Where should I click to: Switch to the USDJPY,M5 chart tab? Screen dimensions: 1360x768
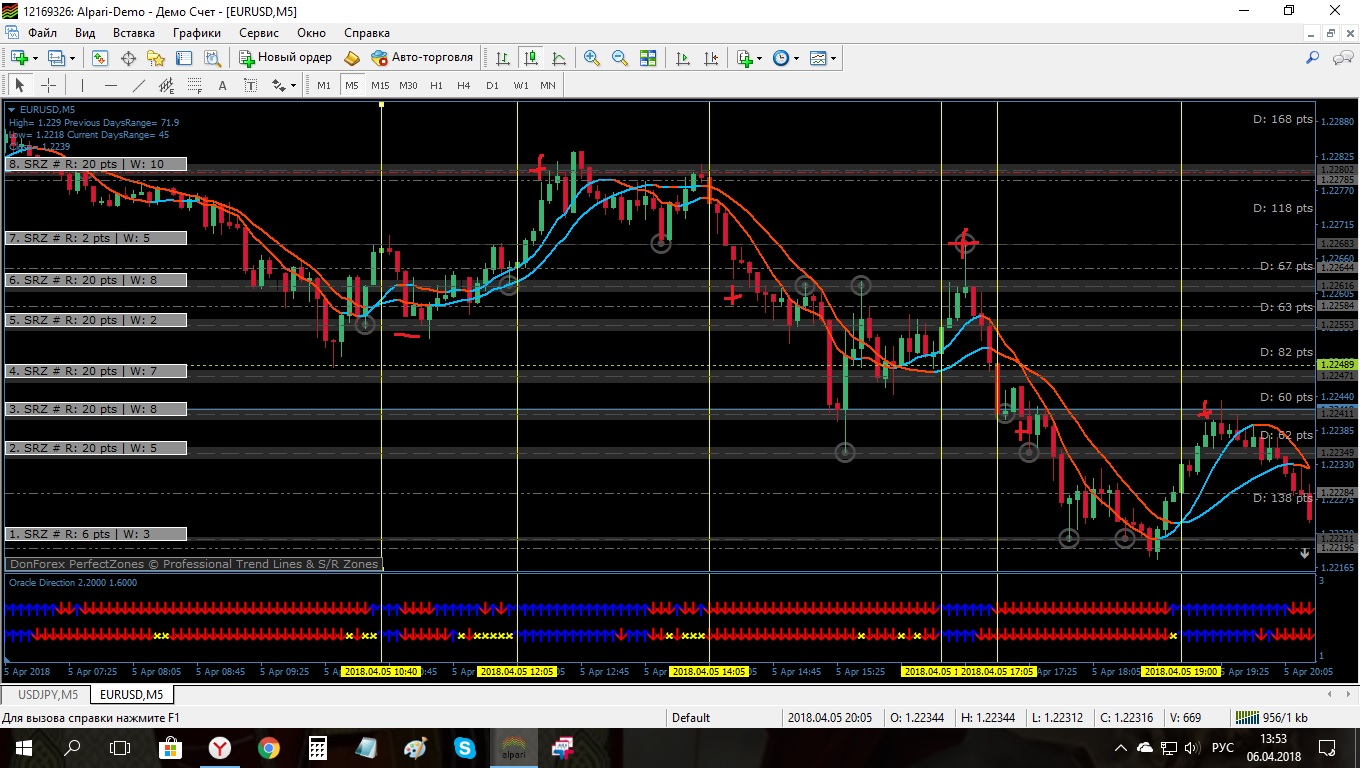point(48,694)
